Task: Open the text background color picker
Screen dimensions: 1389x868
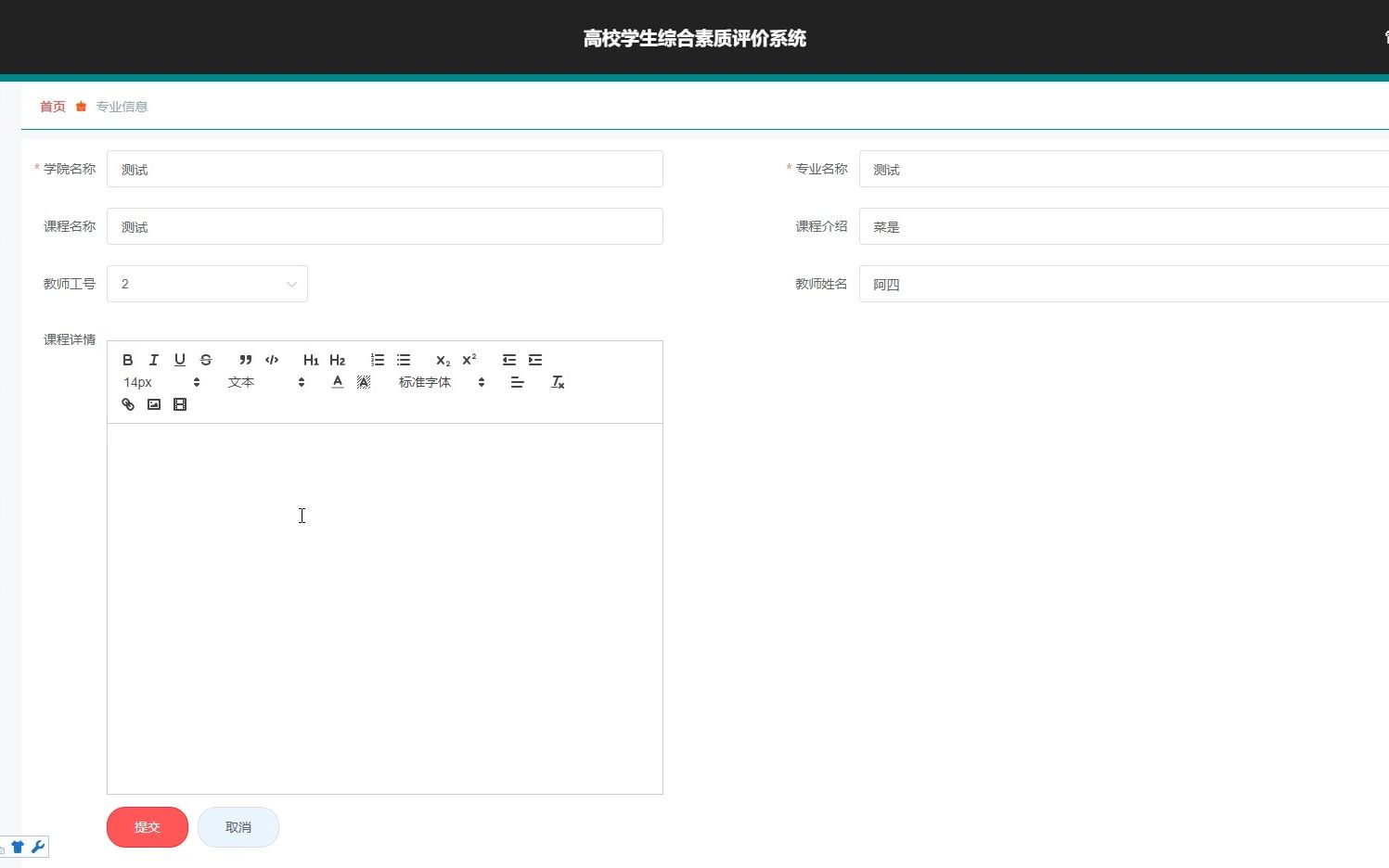Action: (364, 382)
